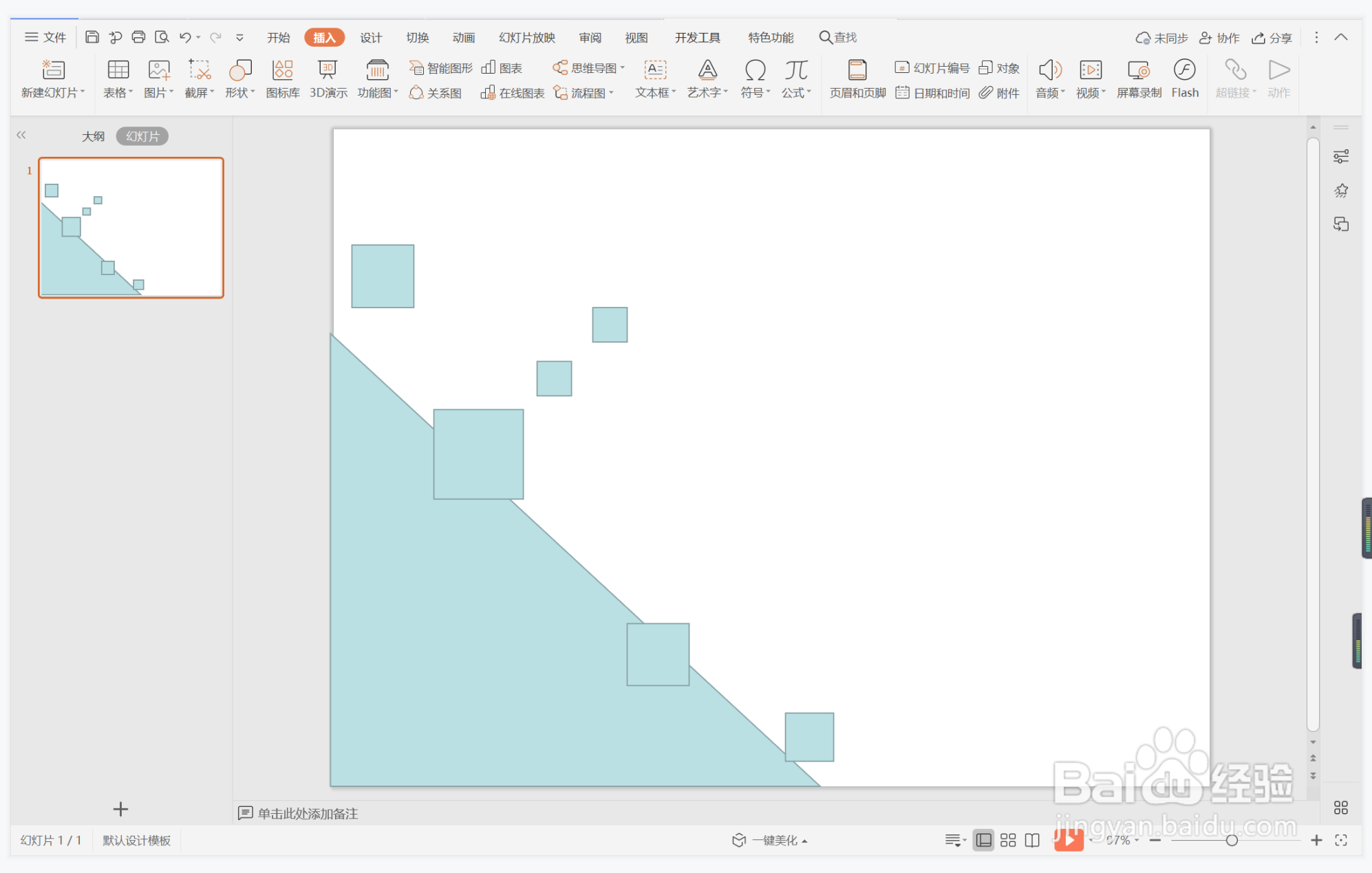Click 单击此处添加备注 to add notes

tap(308, 813)
